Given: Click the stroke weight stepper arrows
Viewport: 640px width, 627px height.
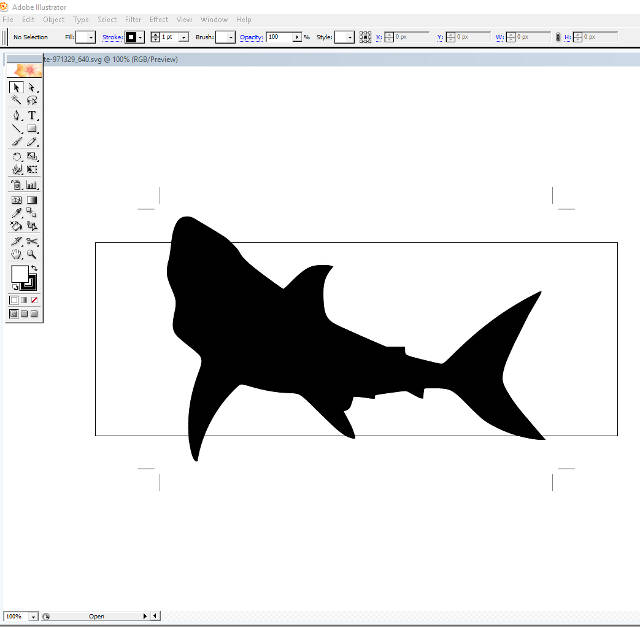Looking at the screenshot, I should click(155, 37).
